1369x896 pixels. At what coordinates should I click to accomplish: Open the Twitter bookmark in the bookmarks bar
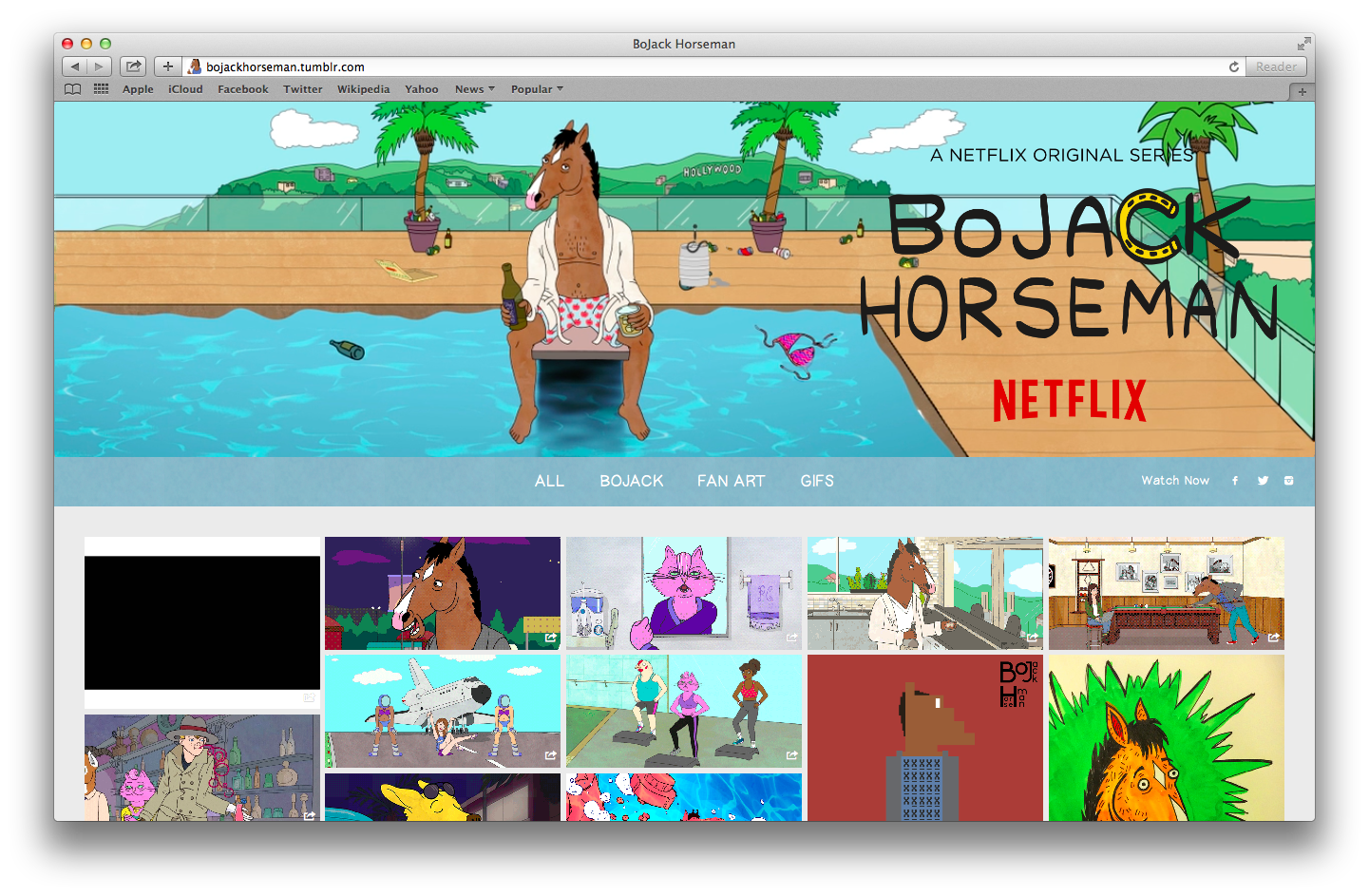[x=303, y=89]
